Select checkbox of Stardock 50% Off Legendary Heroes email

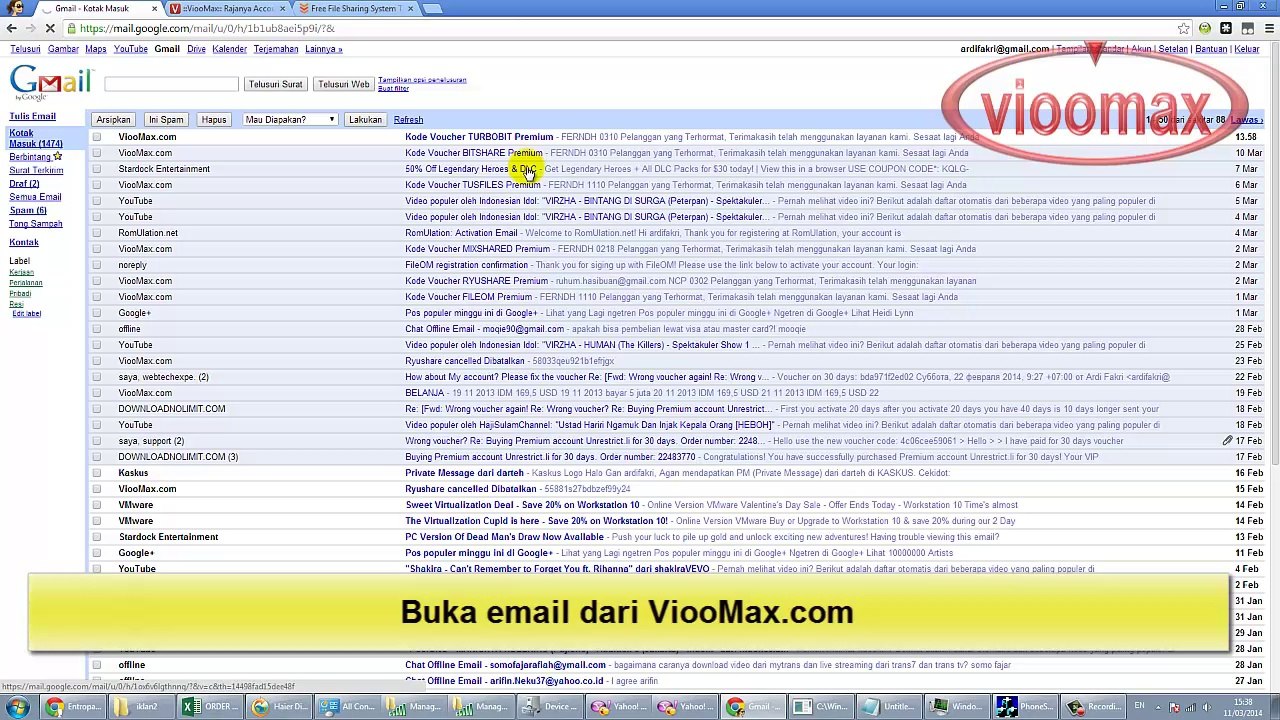tap(97, 169)
